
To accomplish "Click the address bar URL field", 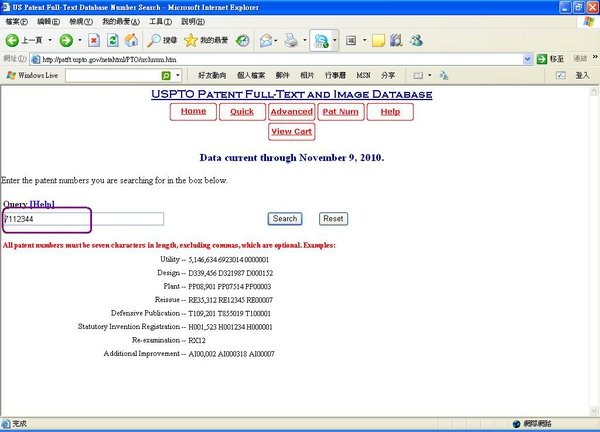I will (x=282, y=59).
